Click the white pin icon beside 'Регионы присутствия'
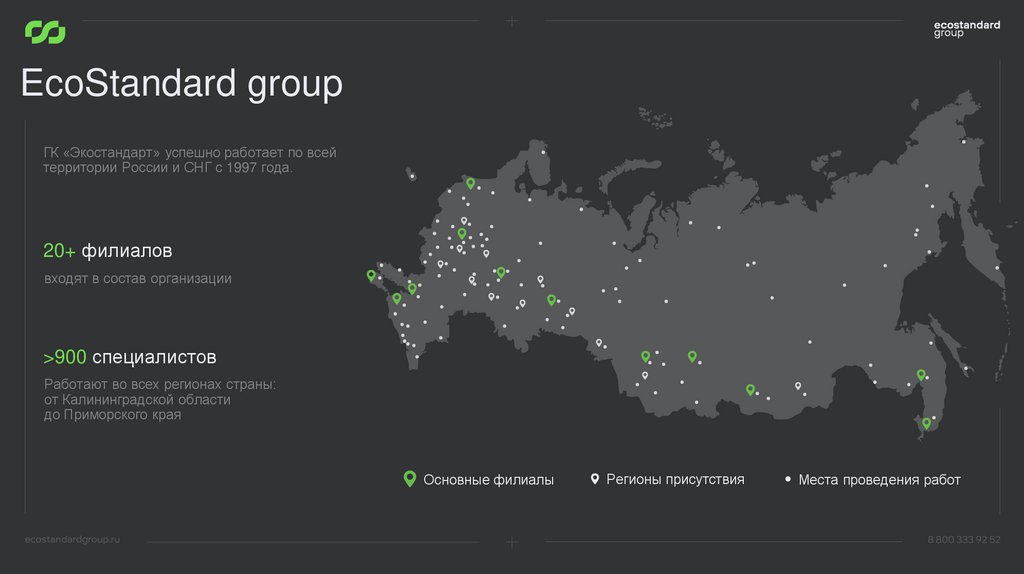The height and width of the screenshot is (574, 1024). 594,479
